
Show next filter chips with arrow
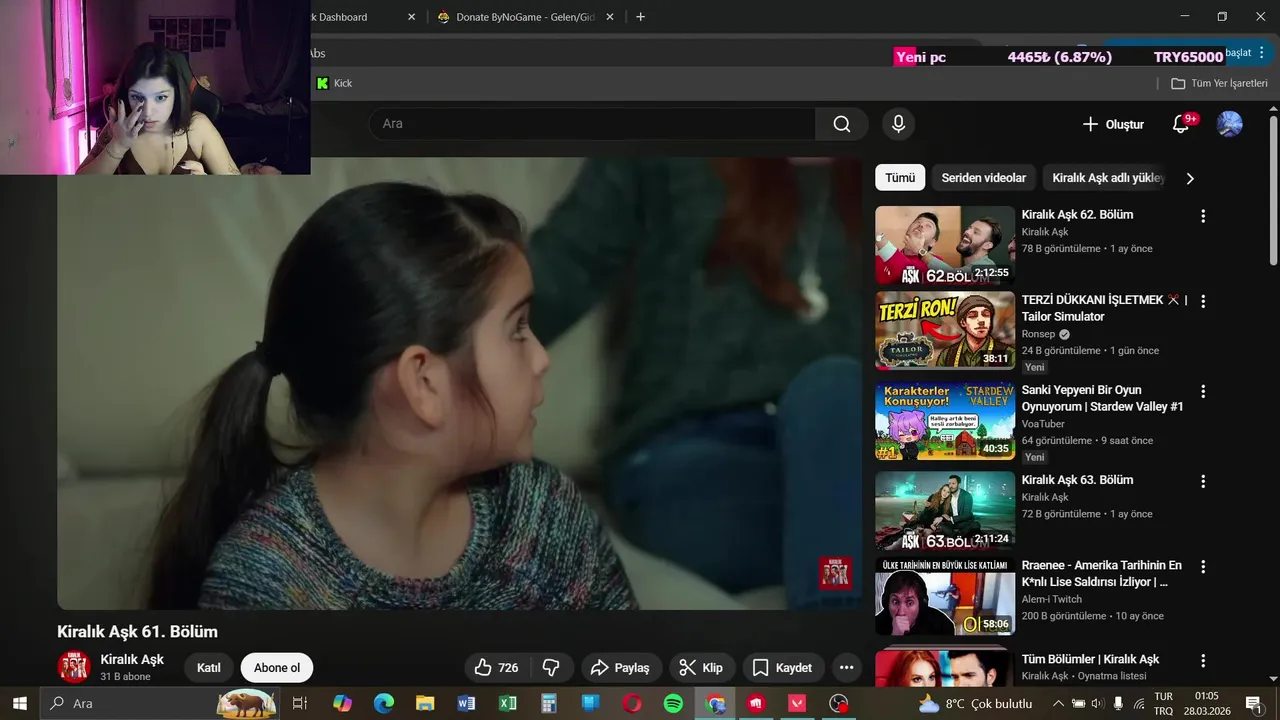(1190, 178)
